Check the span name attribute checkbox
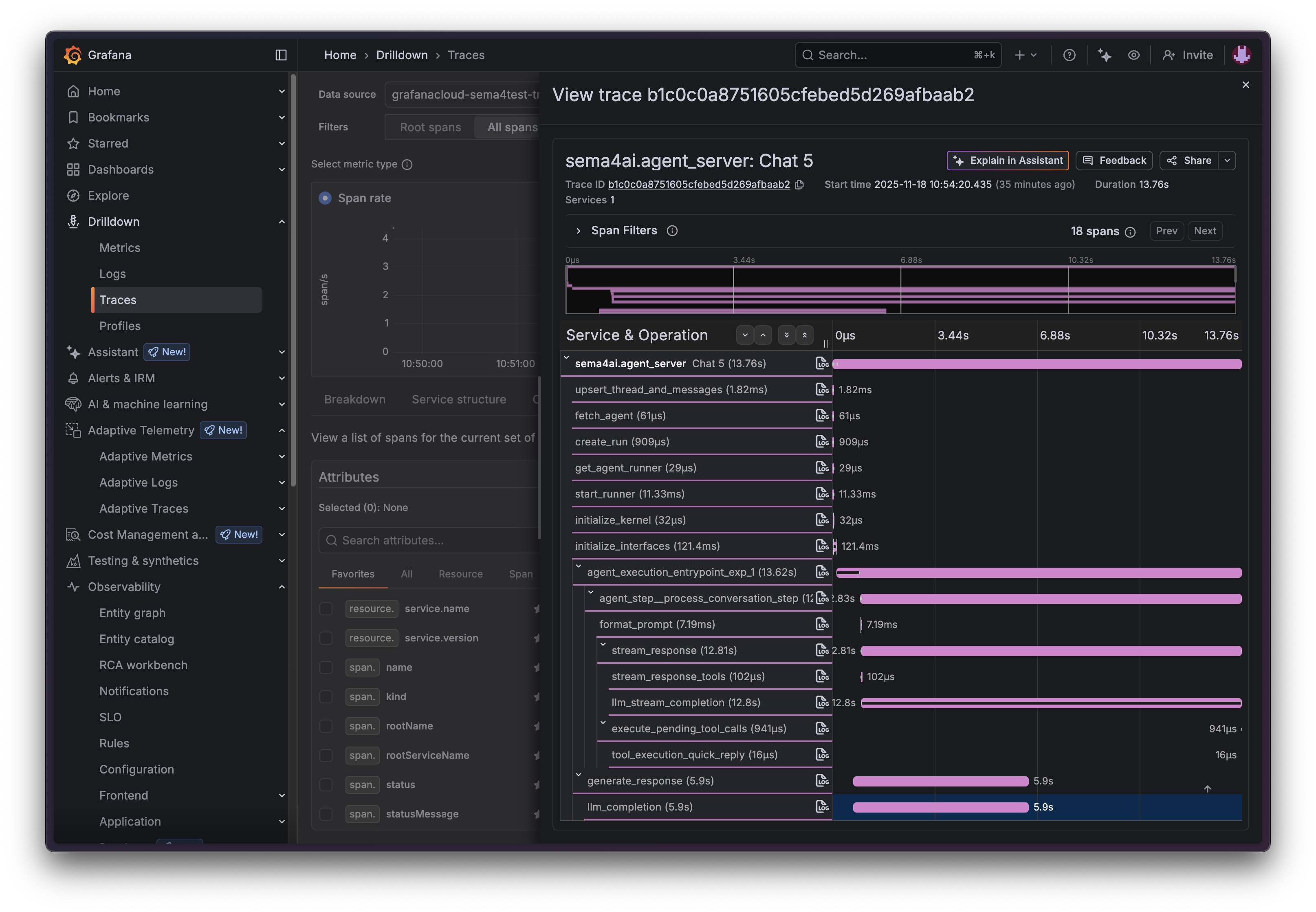Image resolution: width=1316 pixels, height=912 pixels. [326, 667]
